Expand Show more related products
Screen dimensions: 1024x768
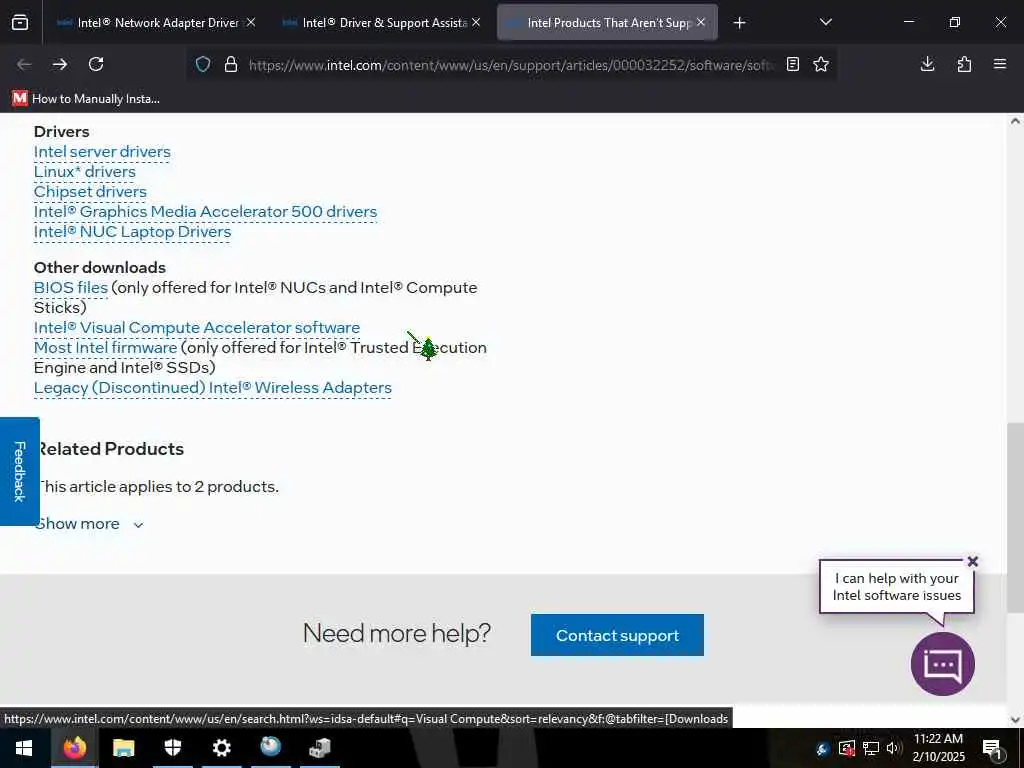89,524
